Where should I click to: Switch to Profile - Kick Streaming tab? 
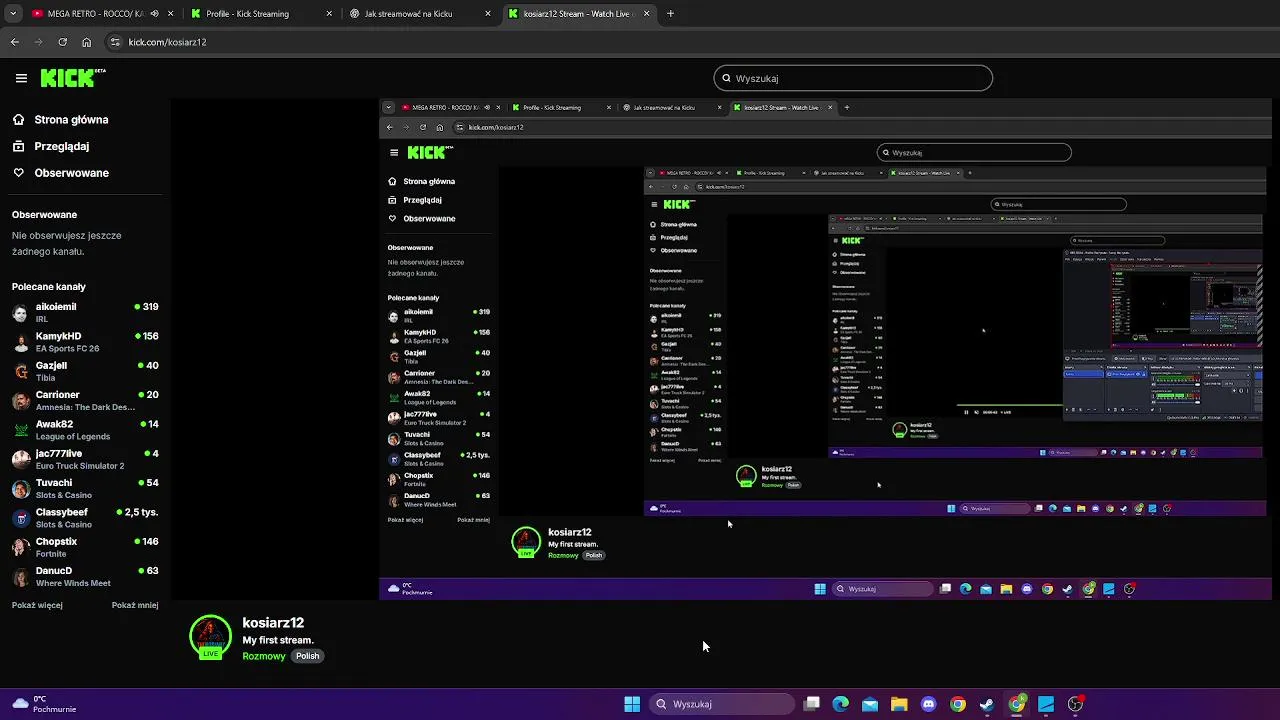(261, 14)
